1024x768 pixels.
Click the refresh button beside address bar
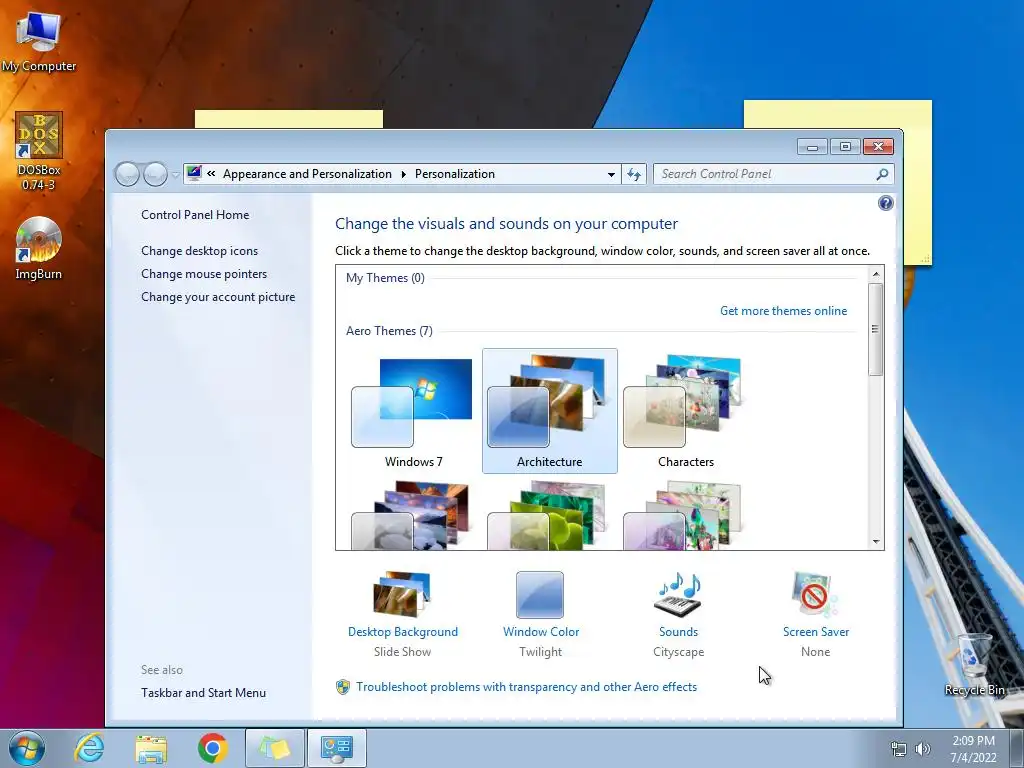(x=634, y=174)
